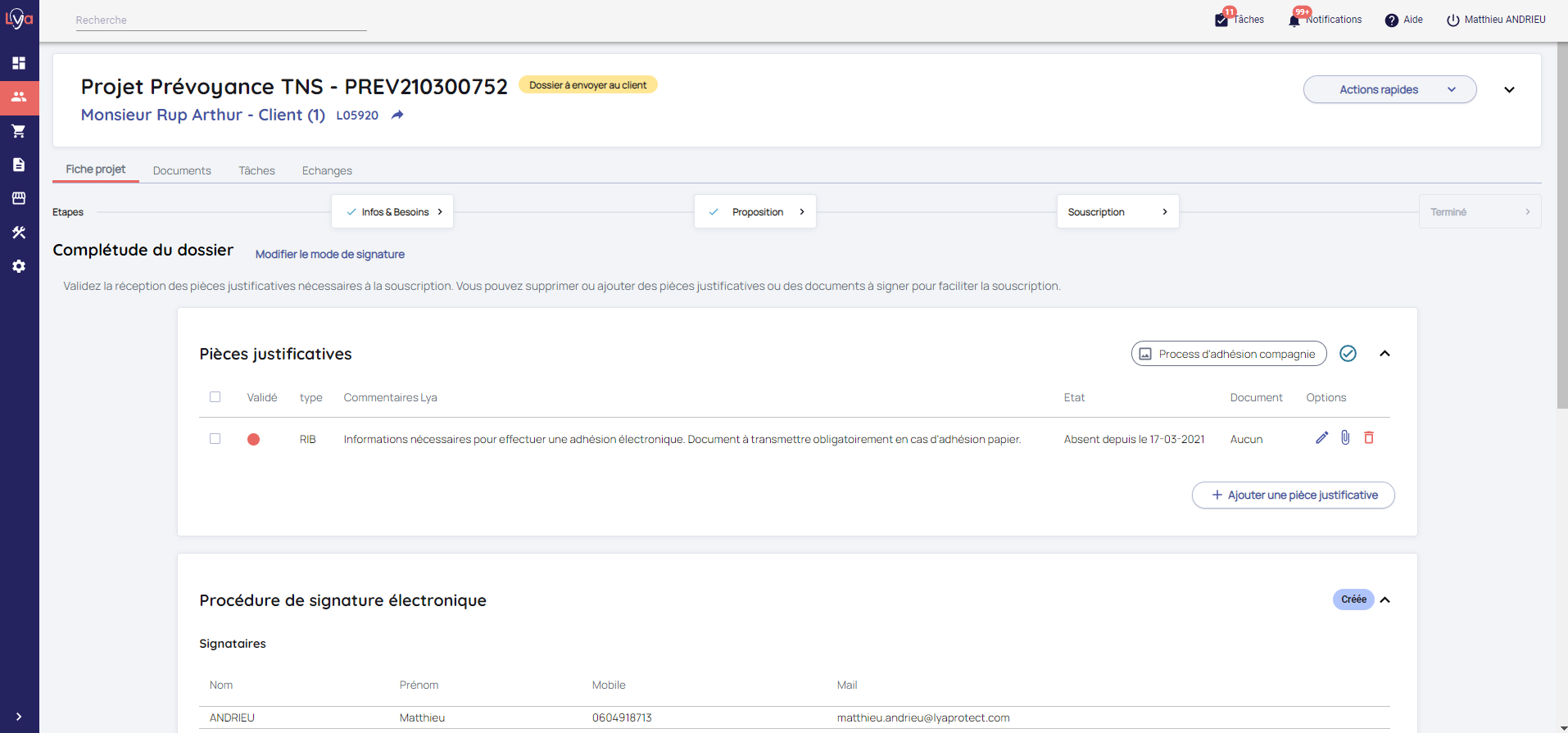Collapse the Procédure de signature électronique section
This screenshot has height=733, width=1568.
point(1384,600)
